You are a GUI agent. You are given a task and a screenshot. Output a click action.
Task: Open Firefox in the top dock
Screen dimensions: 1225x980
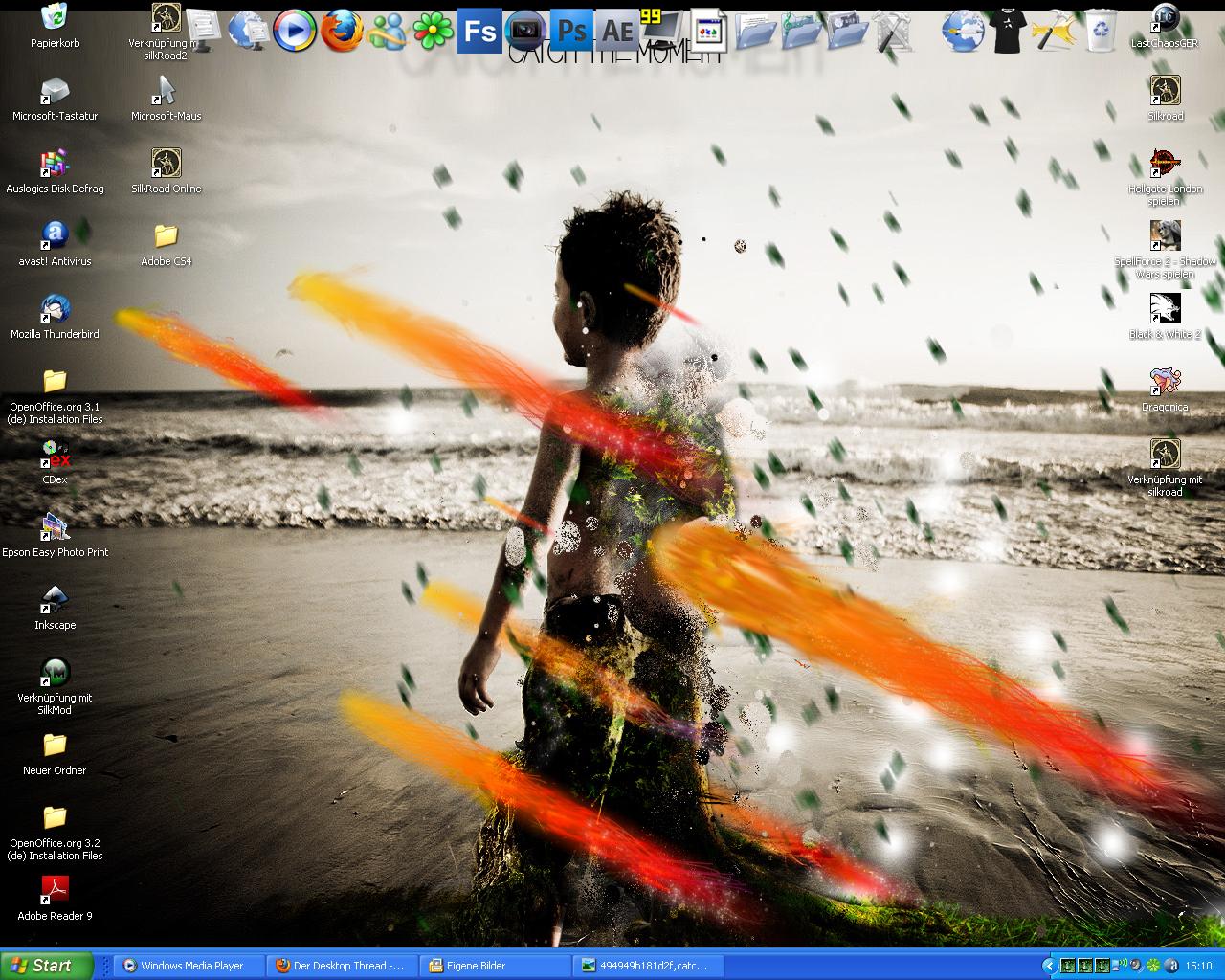coord(341,32)
